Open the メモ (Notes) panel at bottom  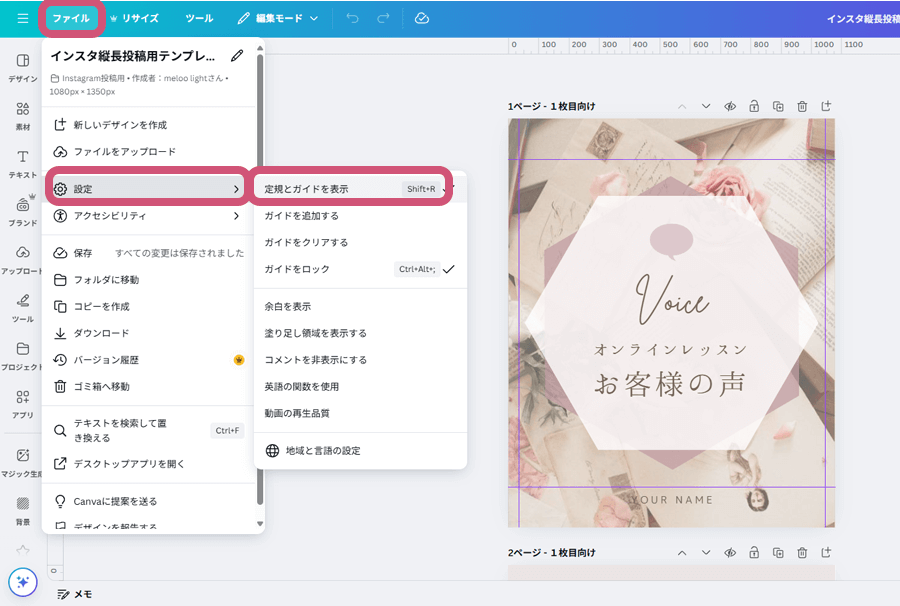pyautogui.click(x=75, y=594)
